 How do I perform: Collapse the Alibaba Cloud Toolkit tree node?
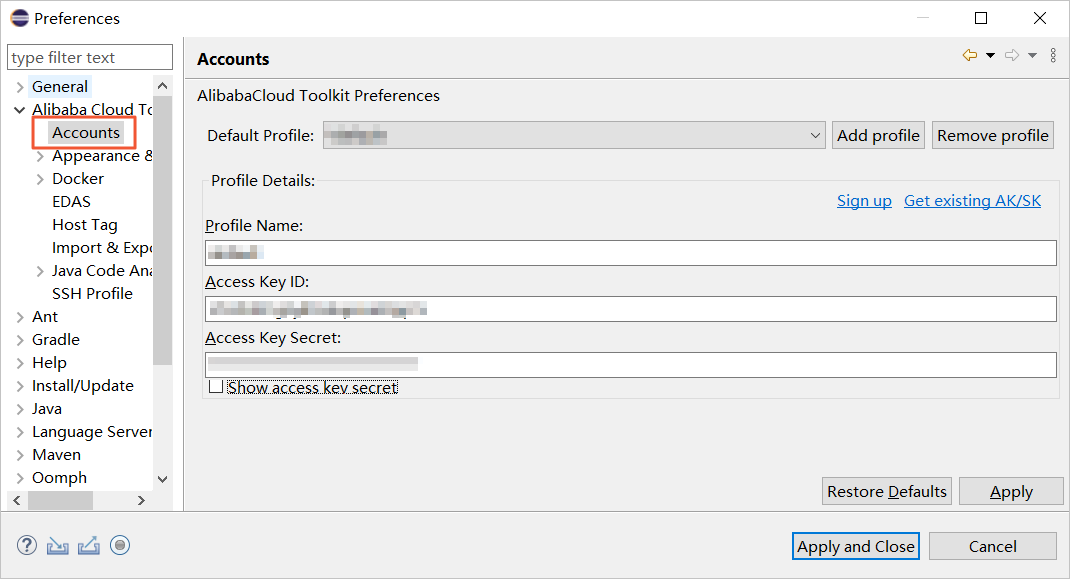20,110
